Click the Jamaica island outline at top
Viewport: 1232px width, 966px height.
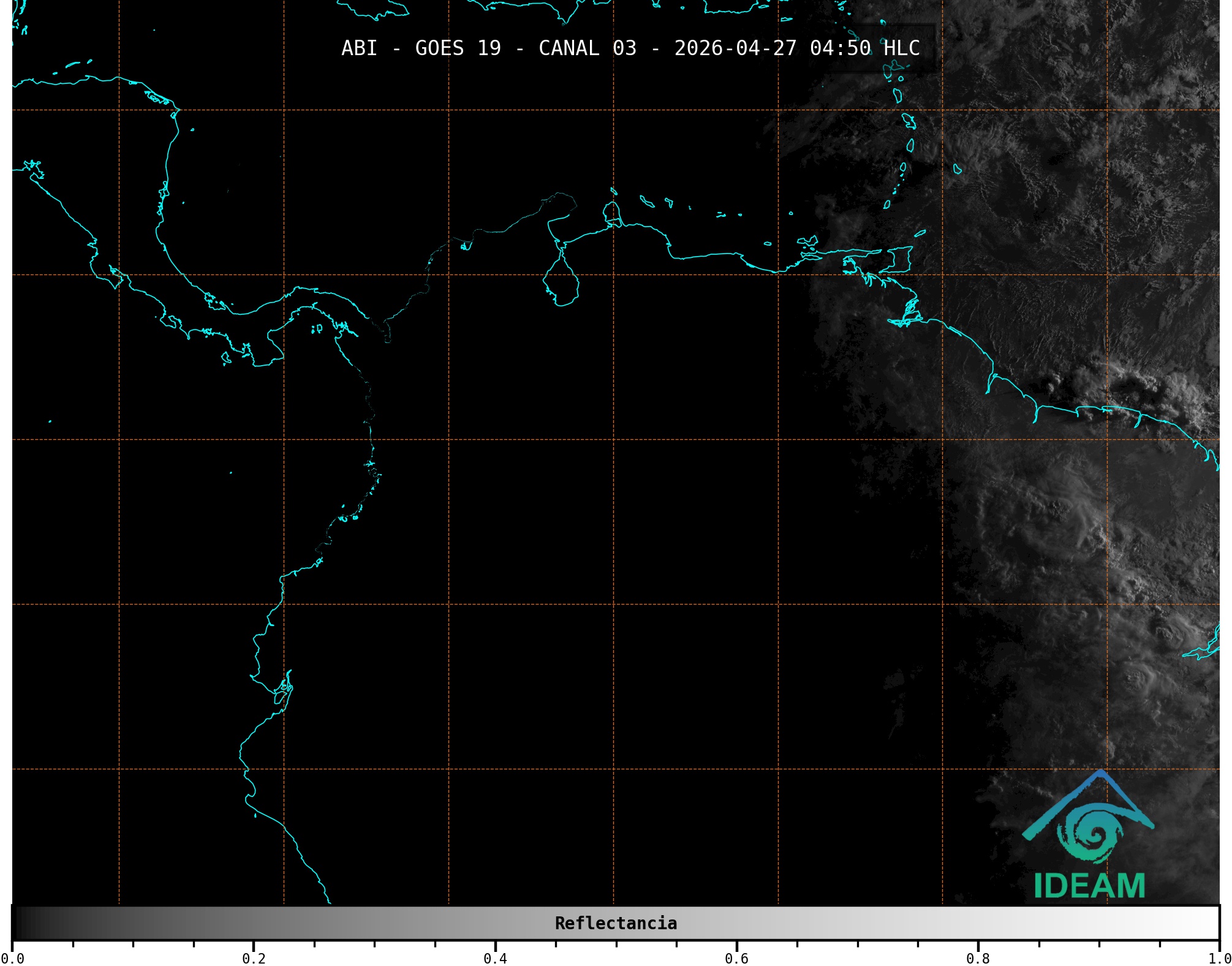pyautogui.click(x=374, y=9)
